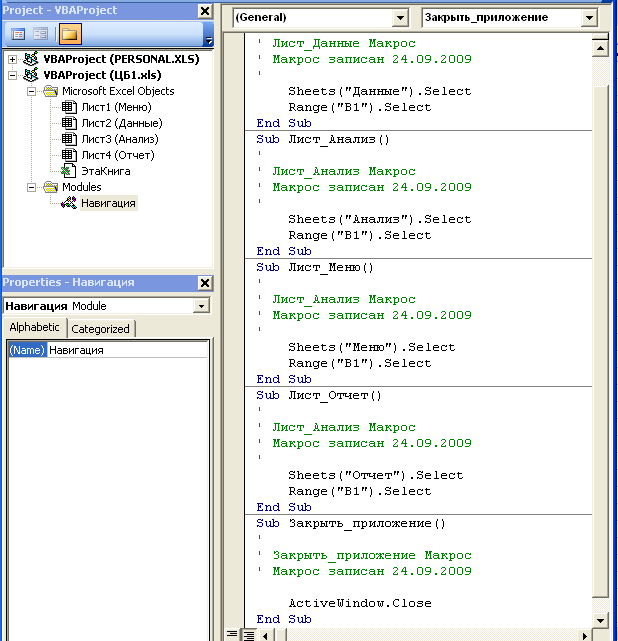This screenshot has width=618, height=641.
Task: Click the split bar above code scrollbar
Action: (600, 37)
